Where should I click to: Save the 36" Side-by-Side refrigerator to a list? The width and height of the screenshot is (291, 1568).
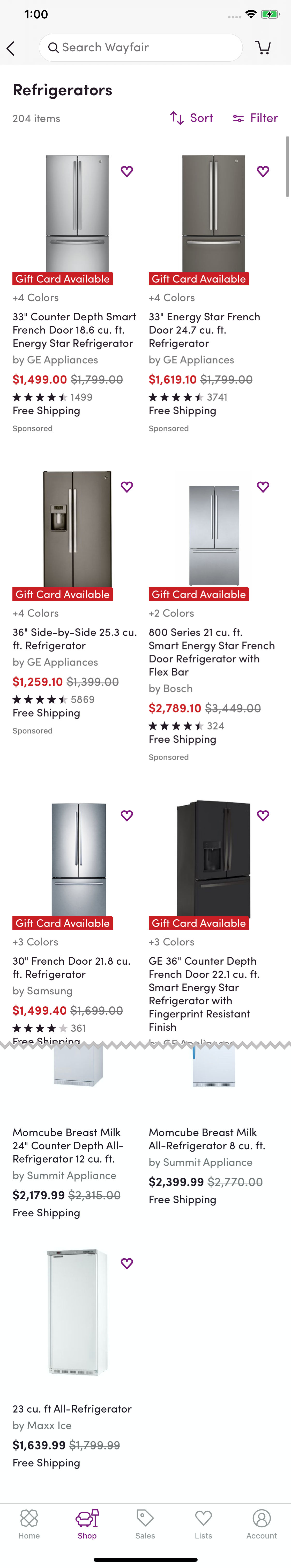pyautogui.click(x=126, y=487)
